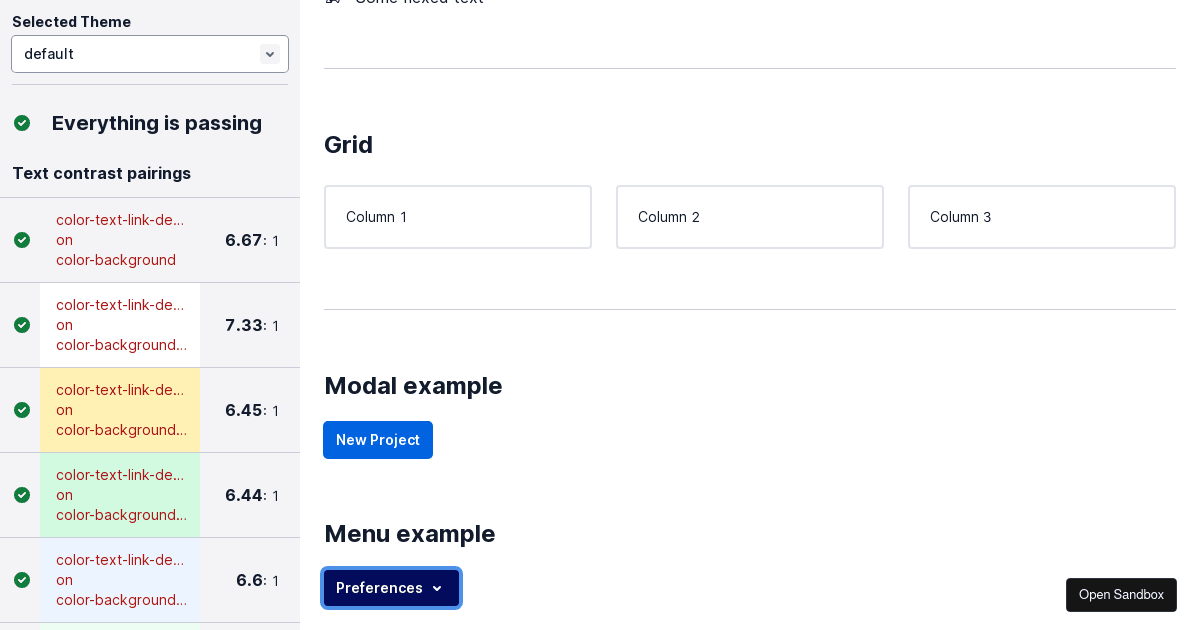Click the passing icon next to the 7.33 ratio
This screenshot has width=1200, height=630.
click(x=22, y=325)
